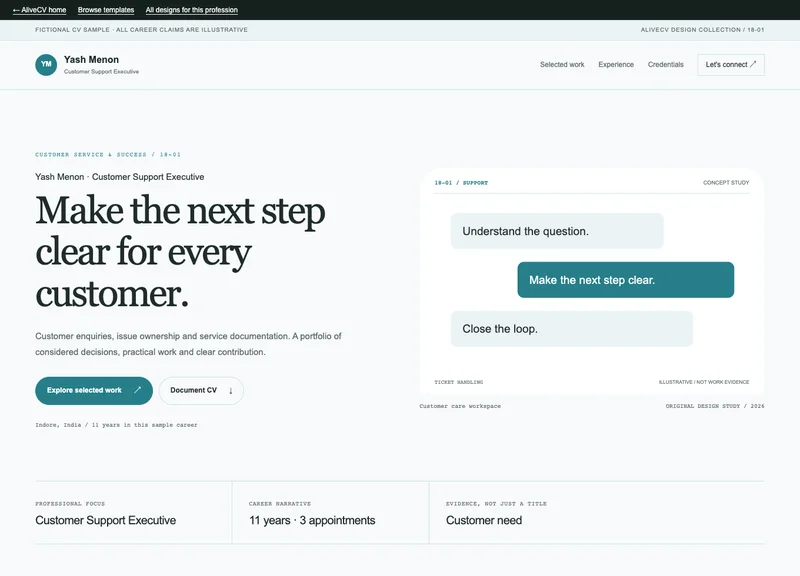
Task: Click the Indore, India location line
Action: [x=116, y=424]
